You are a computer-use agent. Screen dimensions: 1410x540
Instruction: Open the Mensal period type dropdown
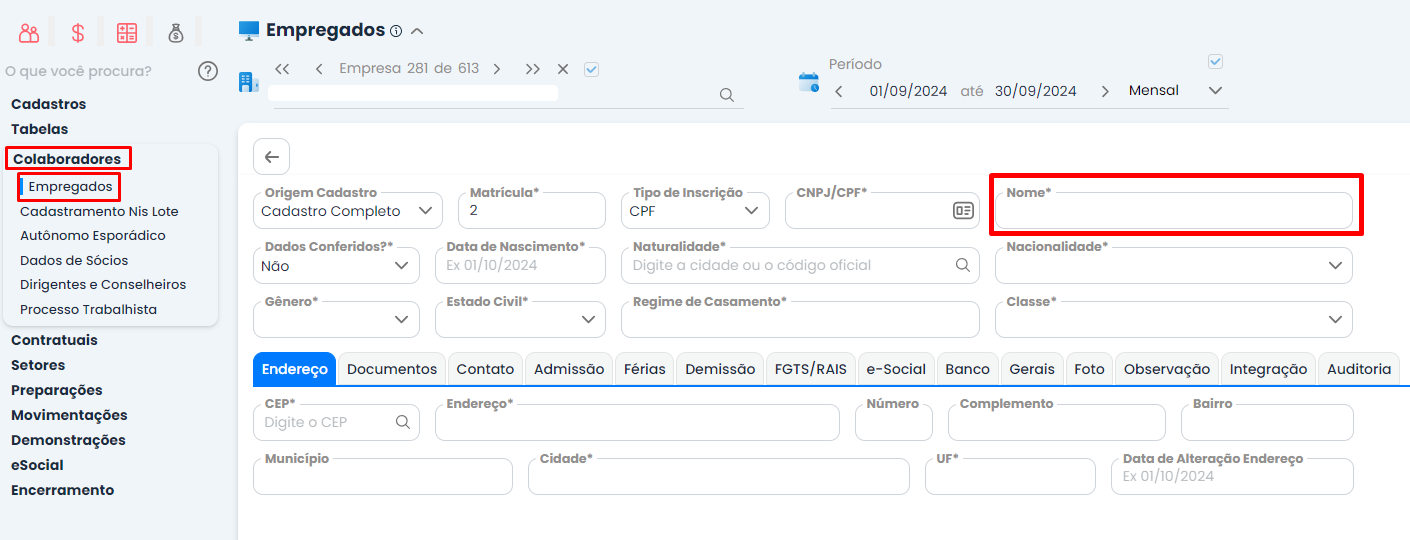1175,91
